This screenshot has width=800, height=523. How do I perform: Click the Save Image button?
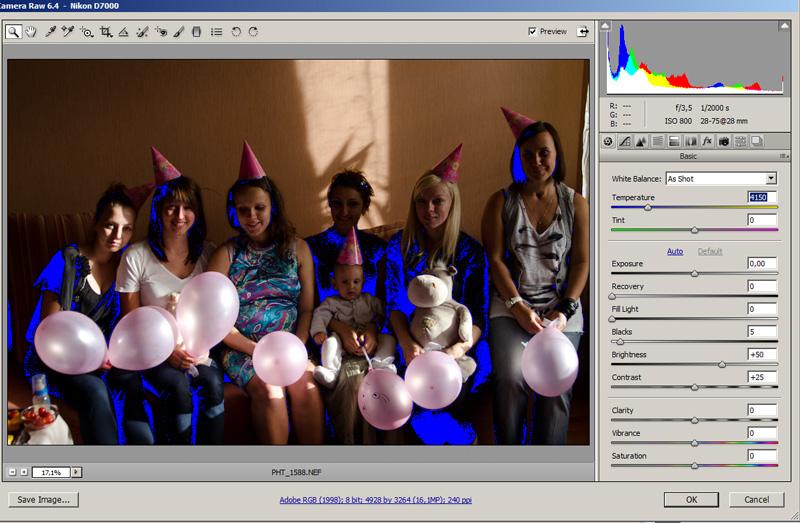pos(43,500)
